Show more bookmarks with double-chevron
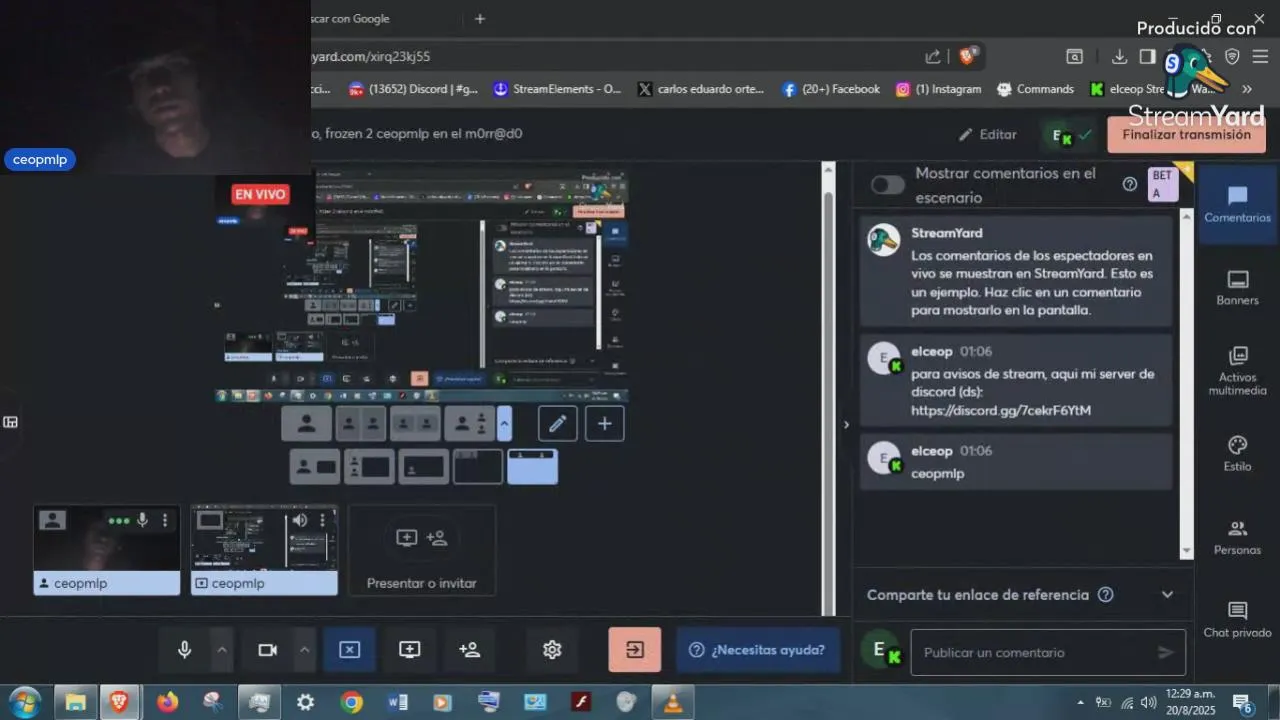The height and width of the screenshot is (720, 1280). (1246, 89)
